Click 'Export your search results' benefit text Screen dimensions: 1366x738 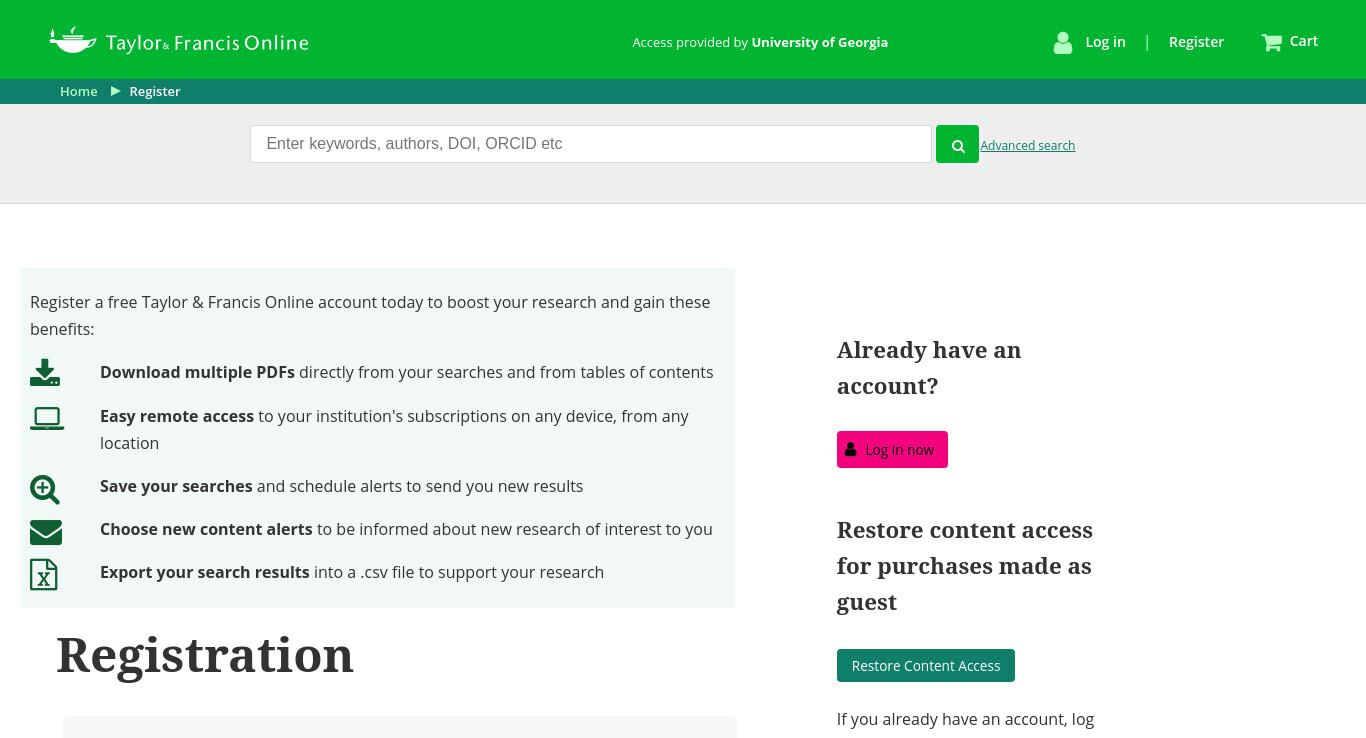pyautogui.click(x=205, y=572)
